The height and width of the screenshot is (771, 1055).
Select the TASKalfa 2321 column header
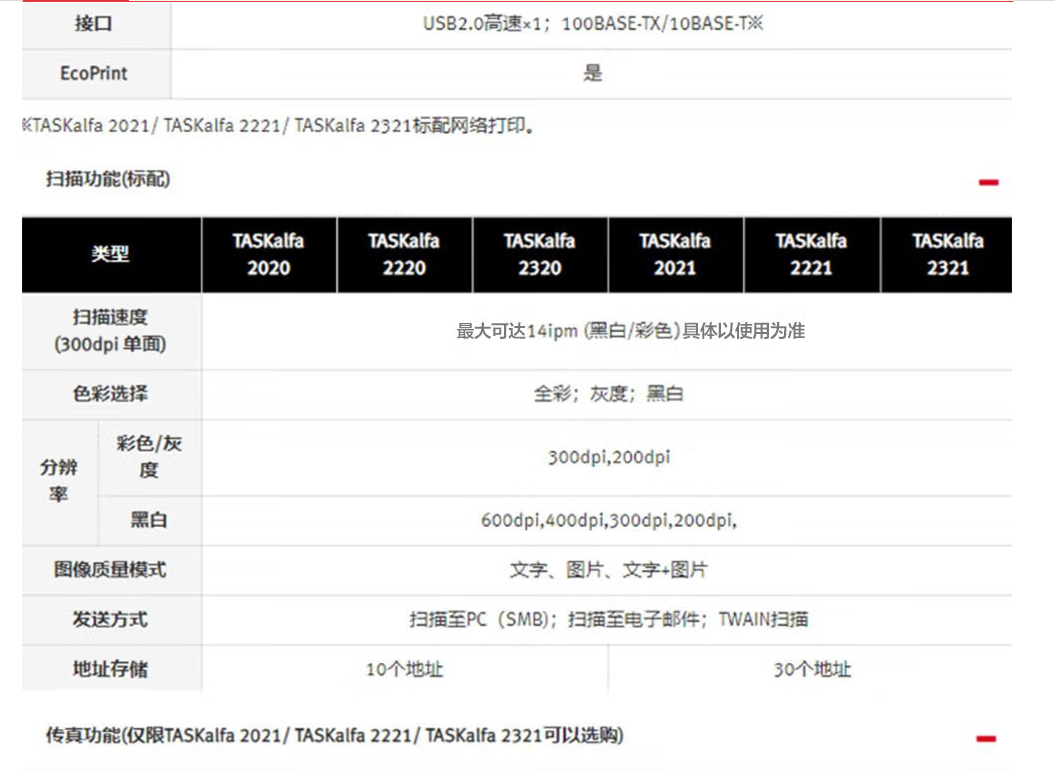947,254
